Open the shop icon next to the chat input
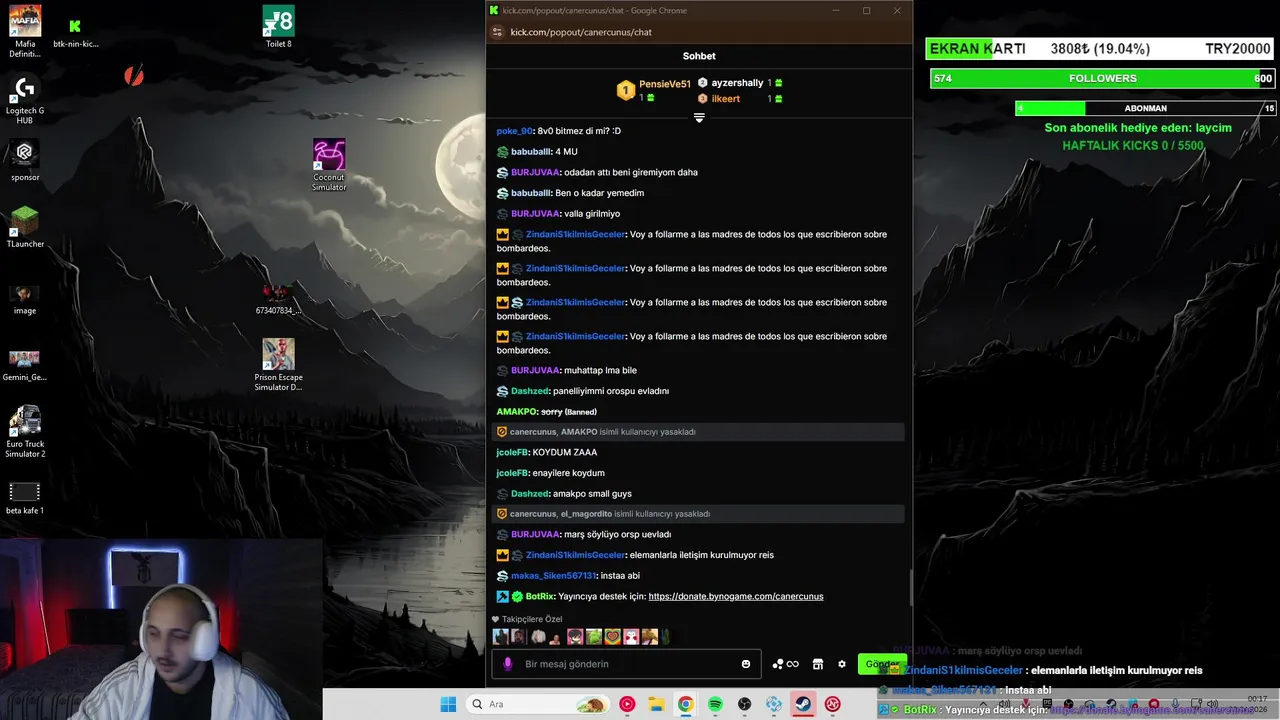Viewport: 1280px width, 720px height. [818, 664]
